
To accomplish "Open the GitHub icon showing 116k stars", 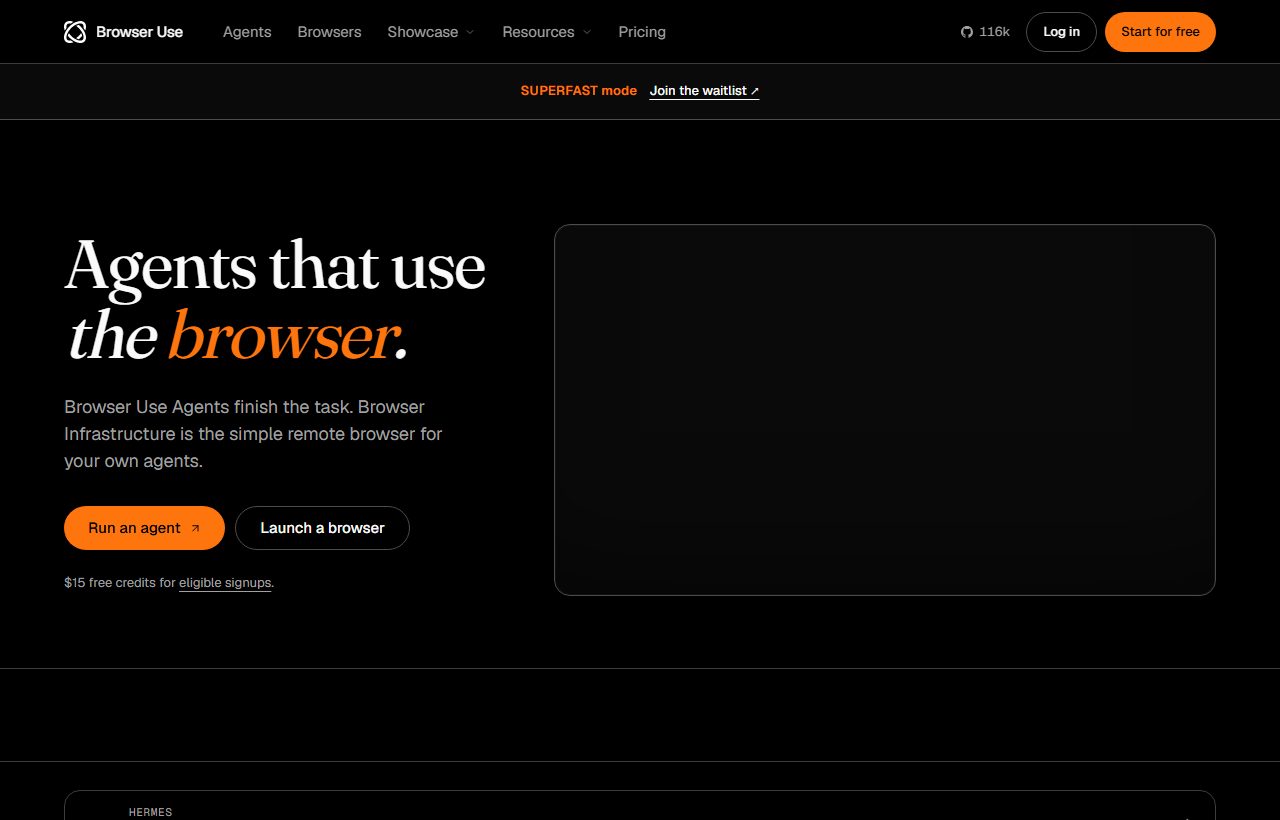I will (x=985, y=32).
